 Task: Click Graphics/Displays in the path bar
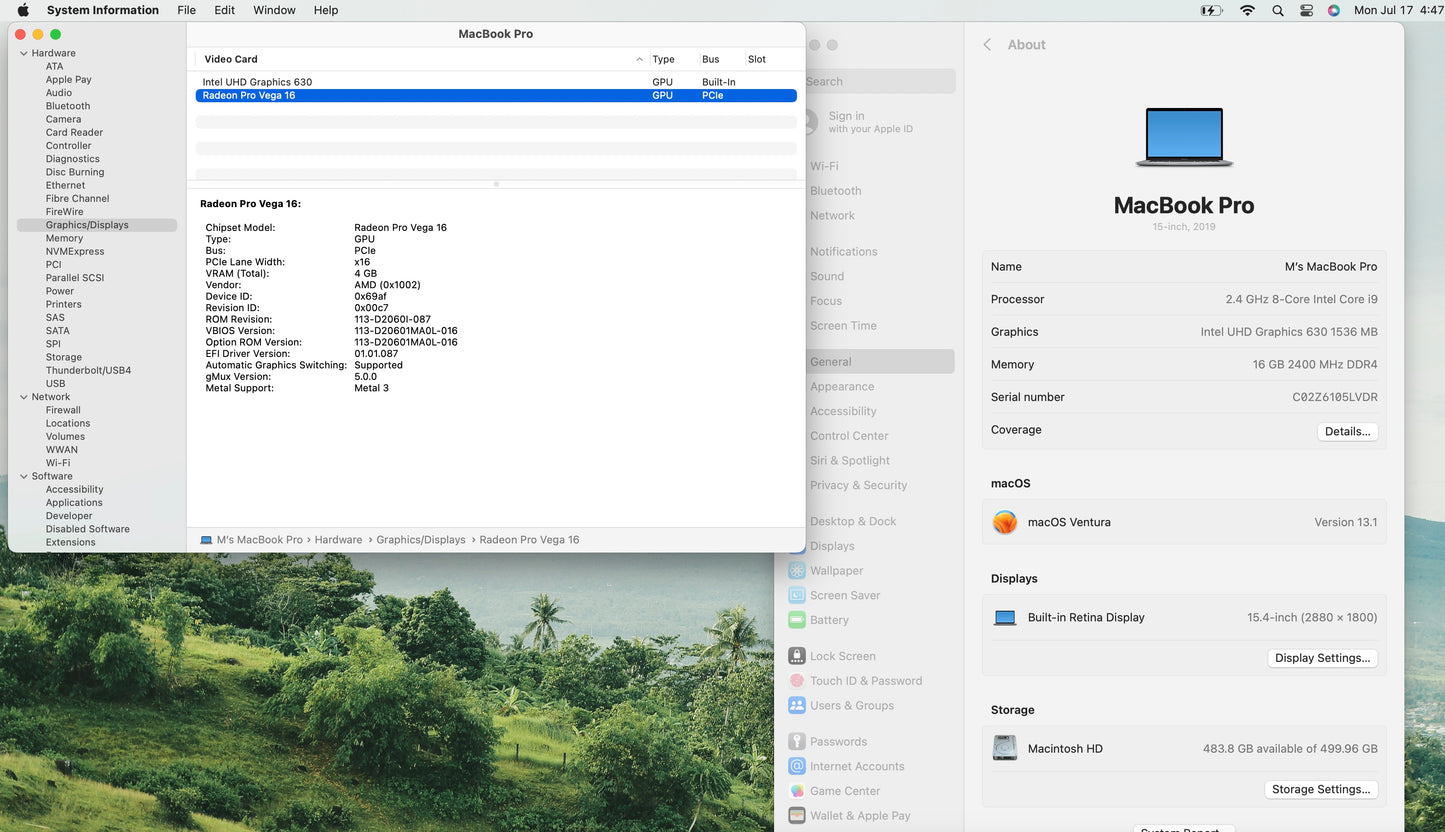click(421, 540)
